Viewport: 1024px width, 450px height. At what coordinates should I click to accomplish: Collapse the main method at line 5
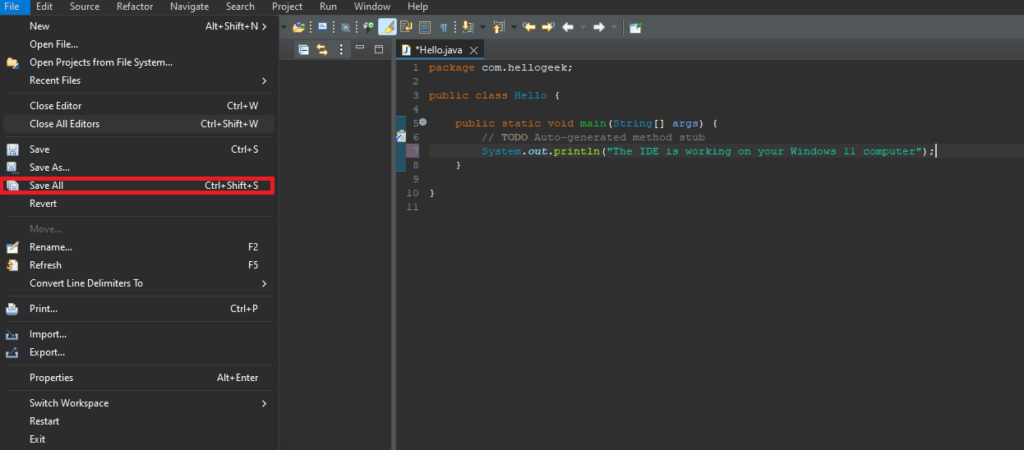coord(423,123)
